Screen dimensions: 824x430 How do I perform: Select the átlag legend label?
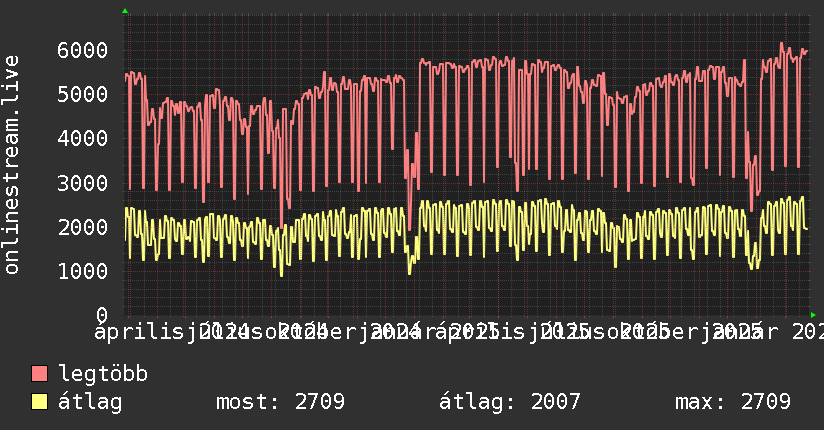pyautogui.click(x=90, y=402)
